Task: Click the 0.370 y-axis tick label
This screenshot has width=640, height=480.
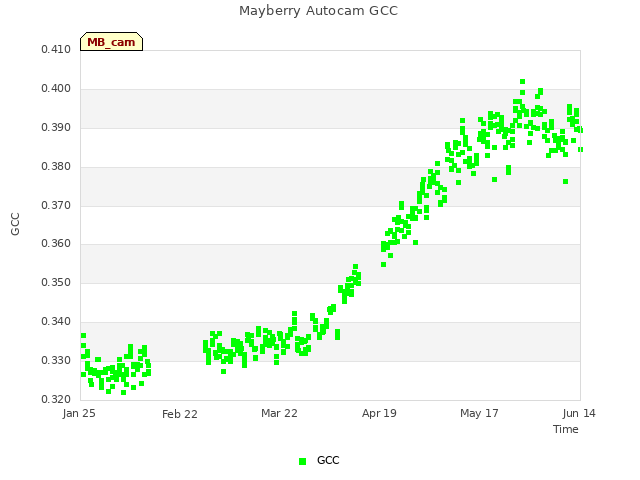Action: 56,205
